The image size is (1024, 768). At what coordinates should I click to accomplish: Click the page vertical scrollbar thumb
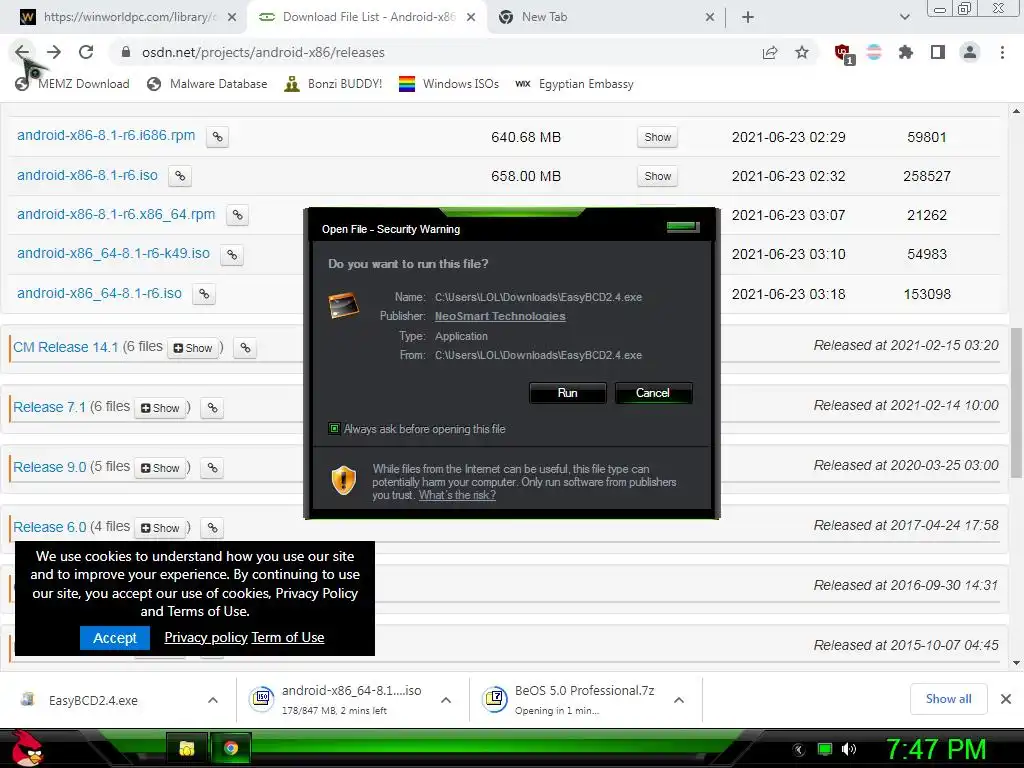(x=1016, y=402)
